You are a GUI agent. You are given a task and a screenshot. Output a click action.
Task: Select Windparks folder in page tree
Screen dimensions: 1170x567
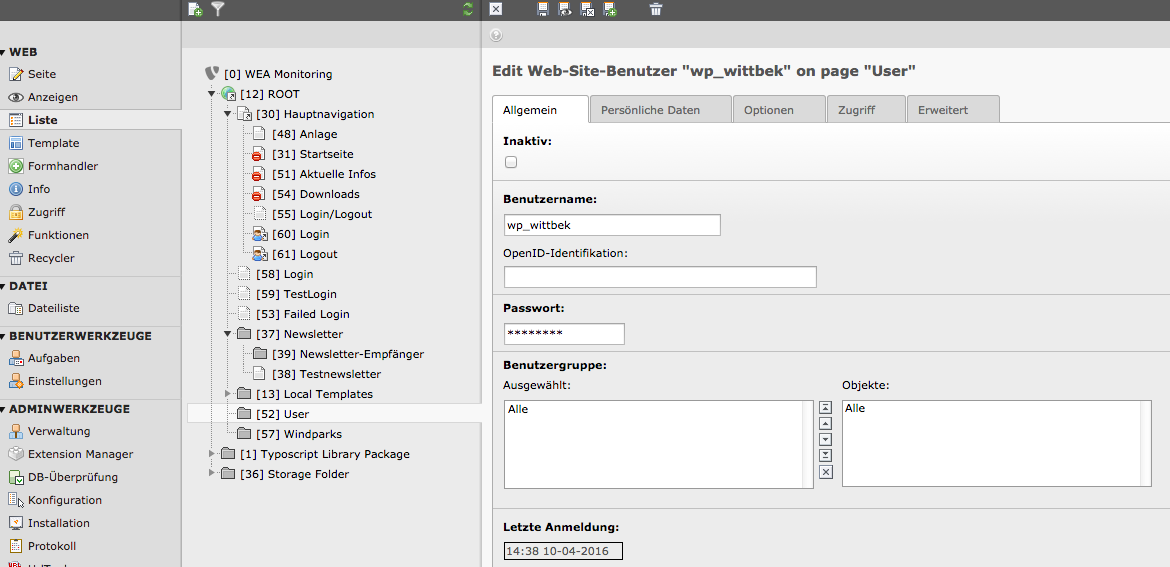click(x=312, y=434)
